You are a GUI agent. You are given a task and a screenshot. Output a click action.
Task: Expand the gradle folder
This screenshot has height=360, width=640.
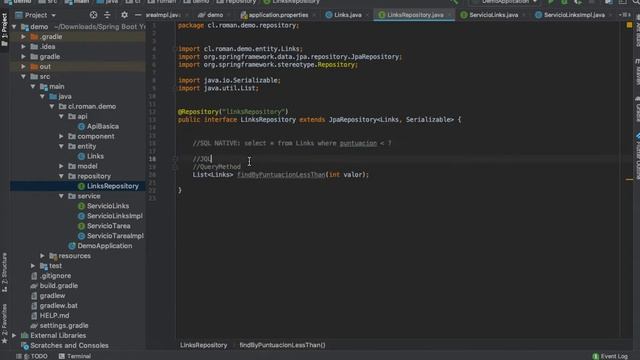[x=23, y=57]
